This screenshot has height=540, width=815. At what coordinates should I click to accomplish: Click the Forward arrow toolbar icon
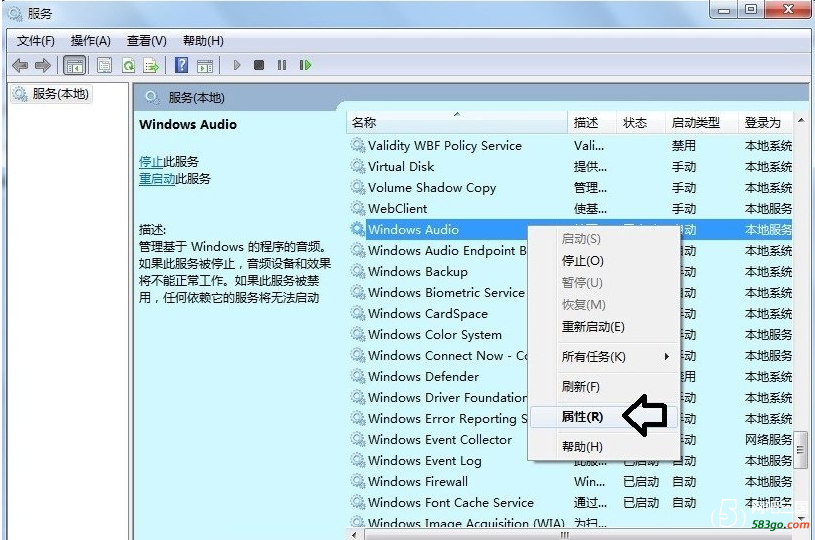coord(43,65)
